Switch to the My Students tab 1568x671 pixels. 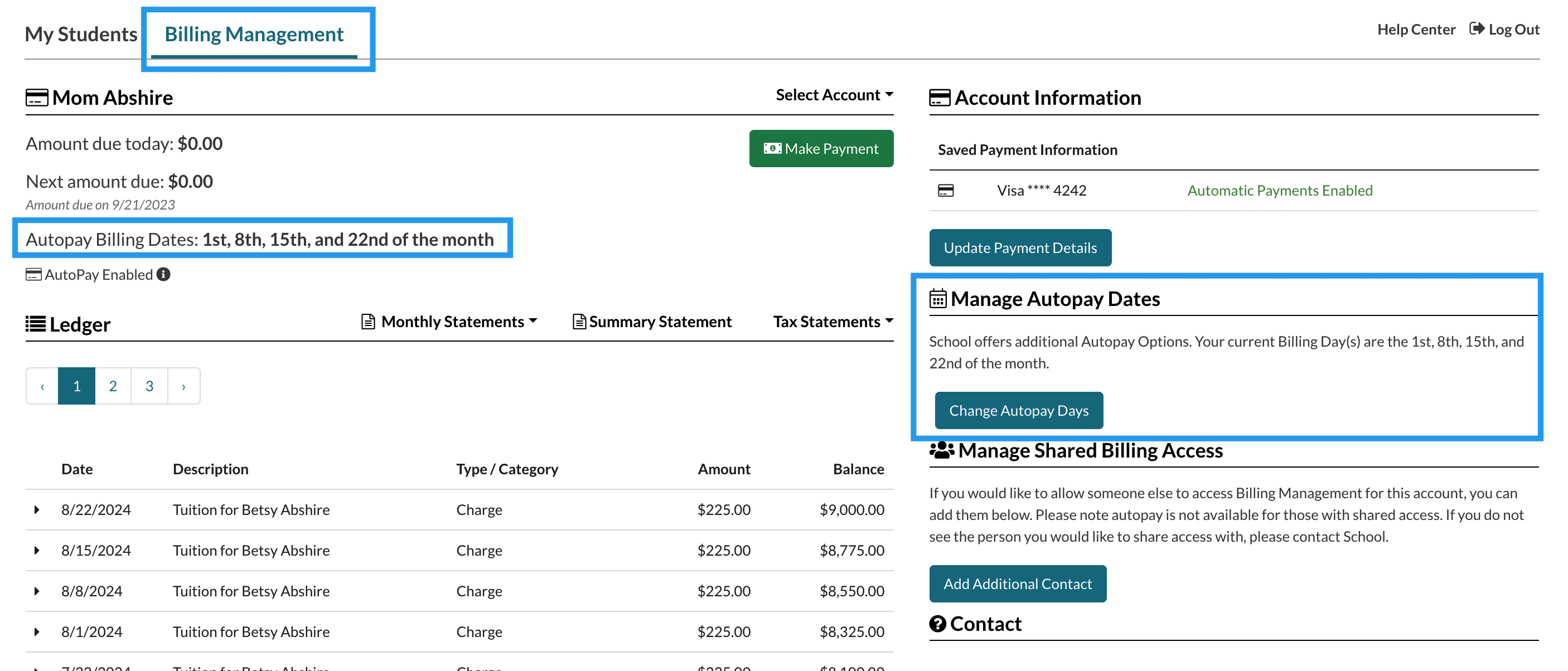[x=81, y=34]
